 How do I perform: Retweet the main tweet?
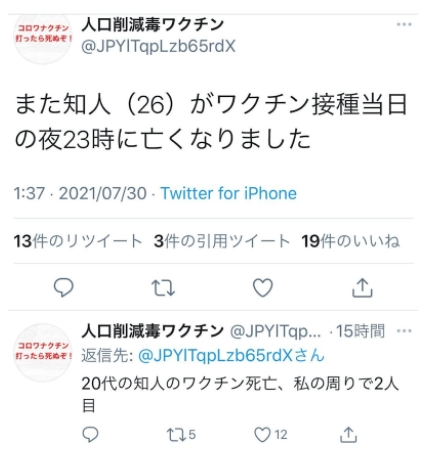pos(163,288)
